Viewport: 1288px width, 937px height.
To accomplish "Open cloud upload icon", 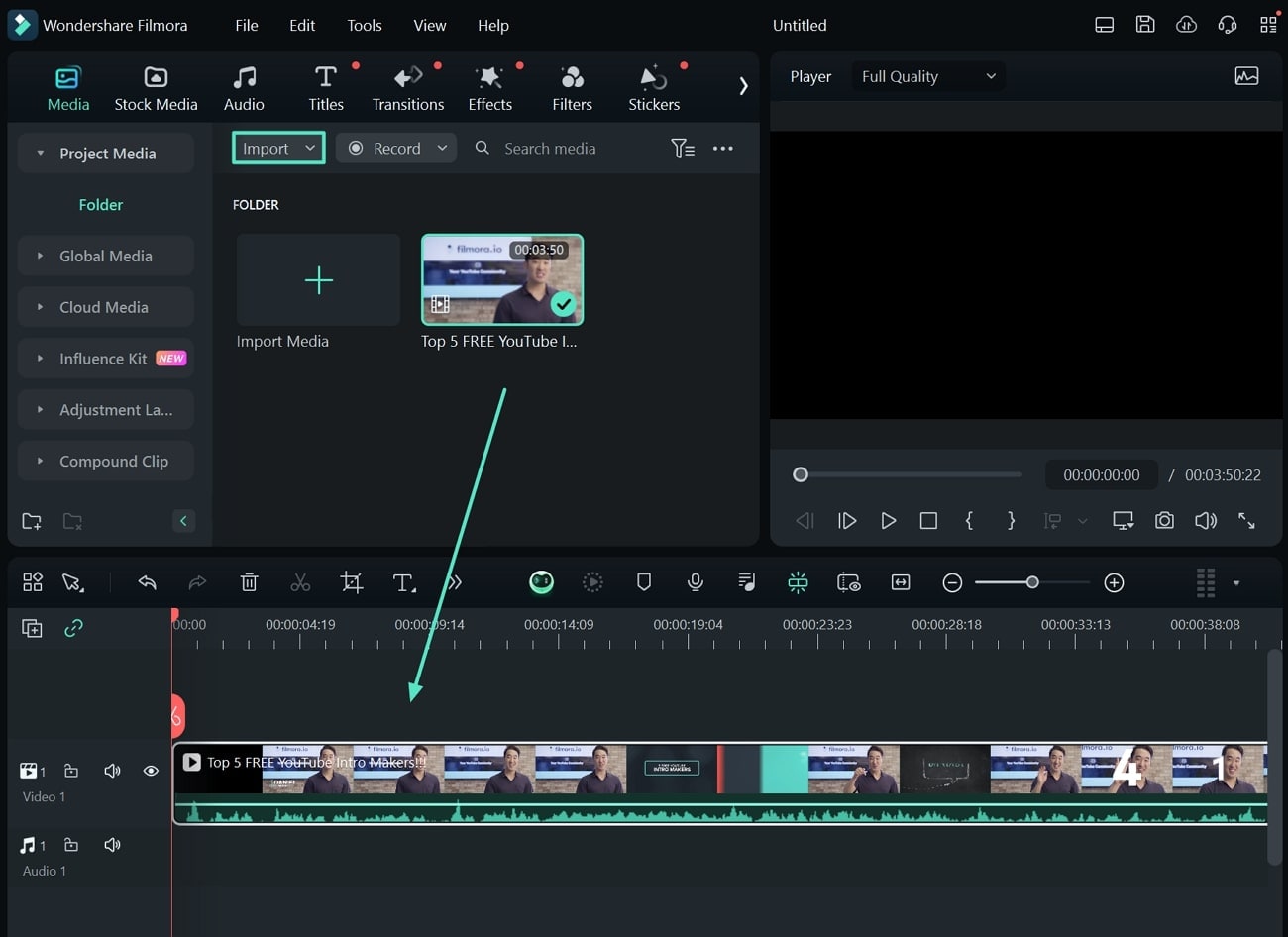I will point(1186,25).
